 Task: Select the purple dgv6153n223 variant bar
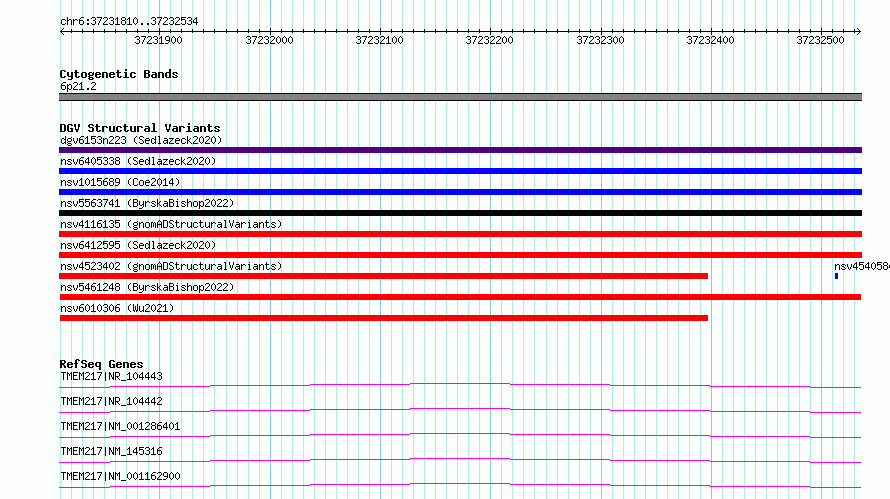[460, 150]
